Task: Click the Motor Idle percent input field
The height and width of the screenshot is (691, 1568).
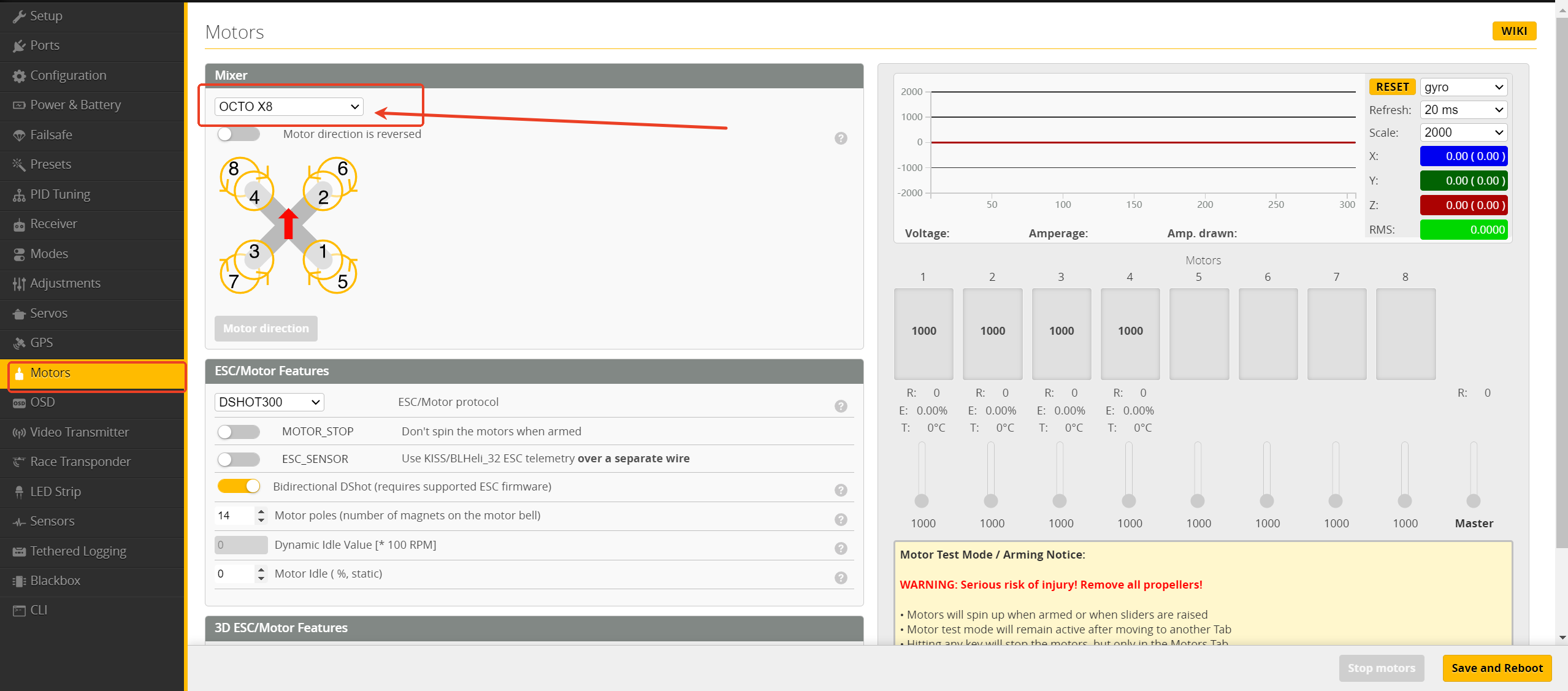Action: tap(234, 574)
